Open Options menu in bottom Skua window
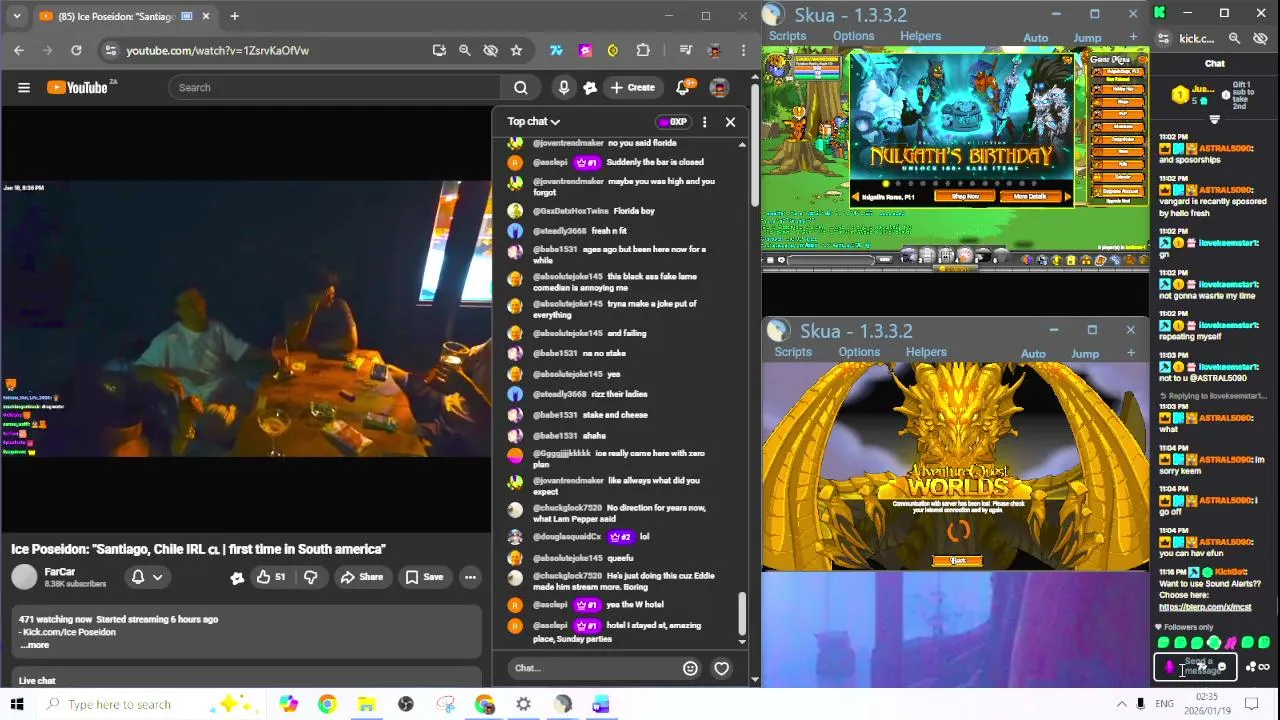The height and width of the screenshot is (720, 1280). point(859,352)
